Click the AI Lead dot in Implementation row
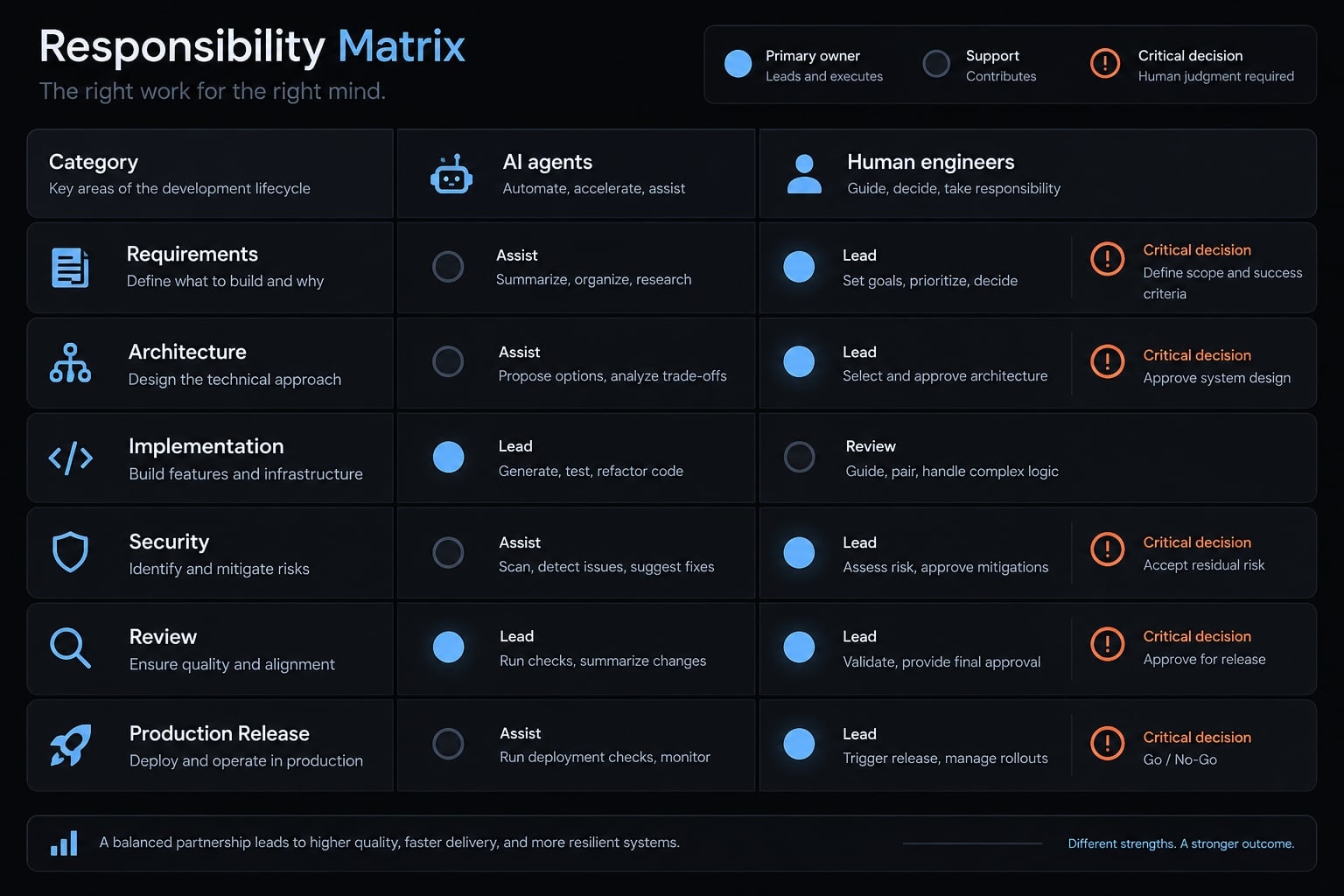The height and width of the screenshot is (896, 1344). coord(448,457)
